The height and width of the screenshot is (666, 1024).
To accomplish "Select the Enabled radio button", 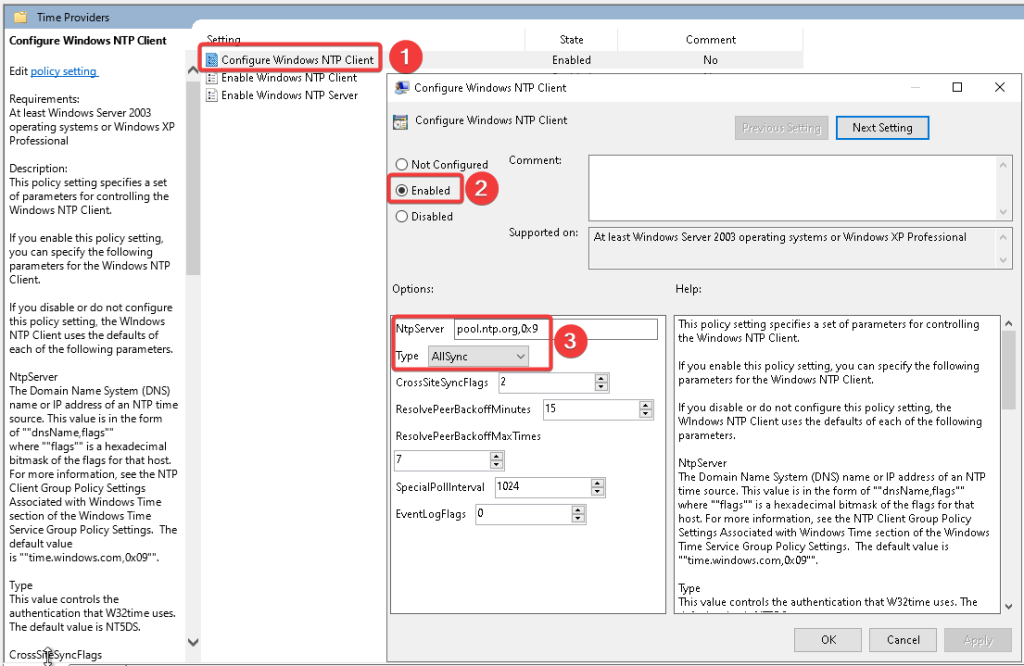I will click(402, 191).
